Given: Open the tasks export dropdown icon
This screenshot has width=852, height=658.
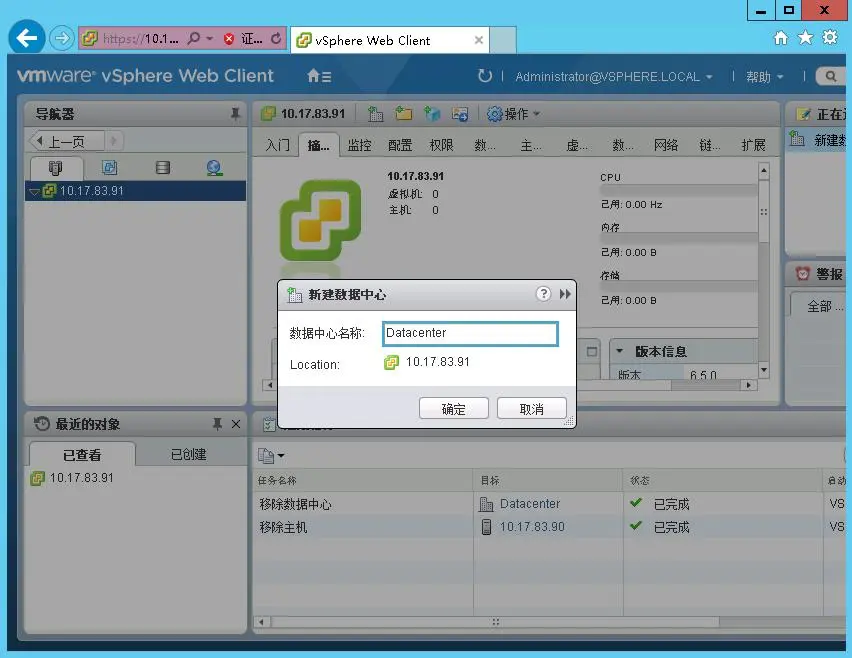Looking at the screenshot, I should point(271,456).
